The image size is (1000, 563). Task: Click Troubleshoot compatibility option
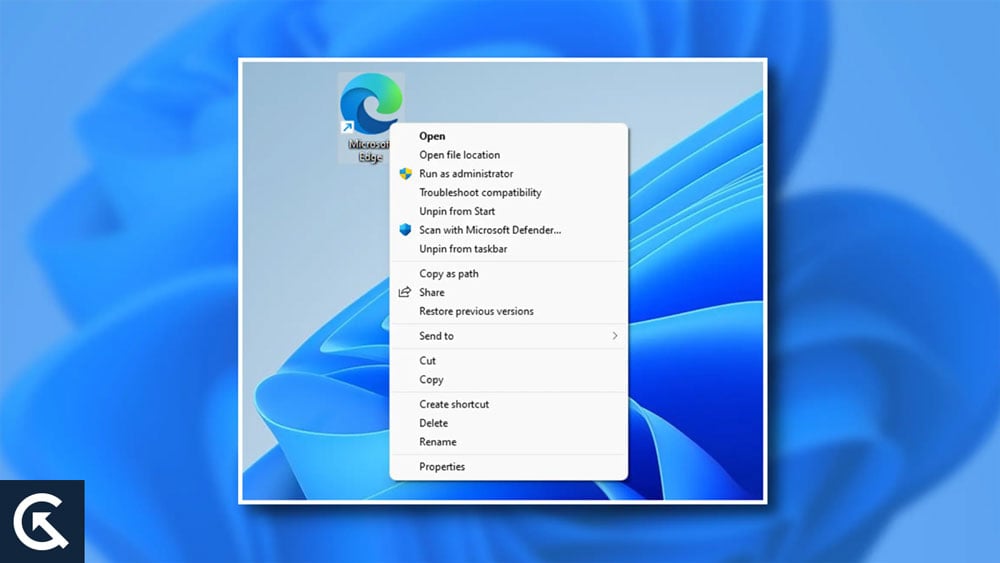(480, 193)
